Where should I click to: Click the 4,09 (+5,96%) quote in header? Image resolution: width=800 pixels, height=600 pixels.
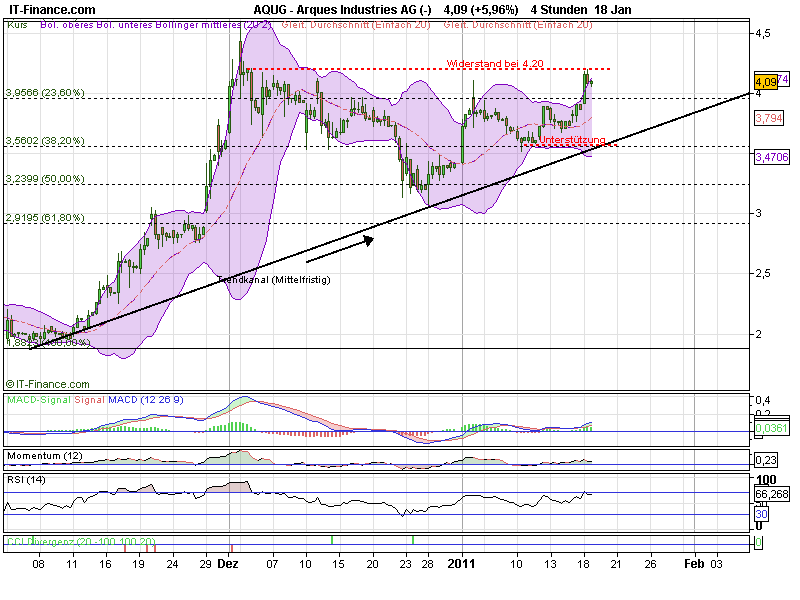pos(481,10)
